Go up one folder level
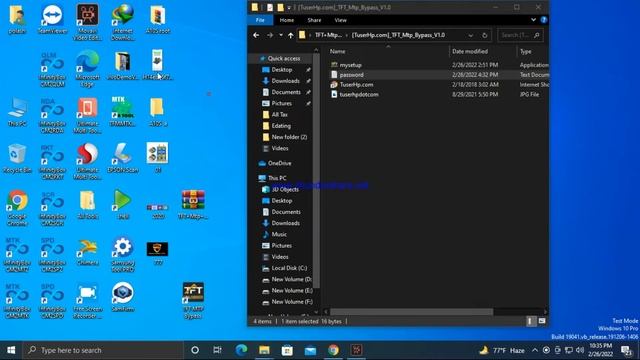 point(290,35)
